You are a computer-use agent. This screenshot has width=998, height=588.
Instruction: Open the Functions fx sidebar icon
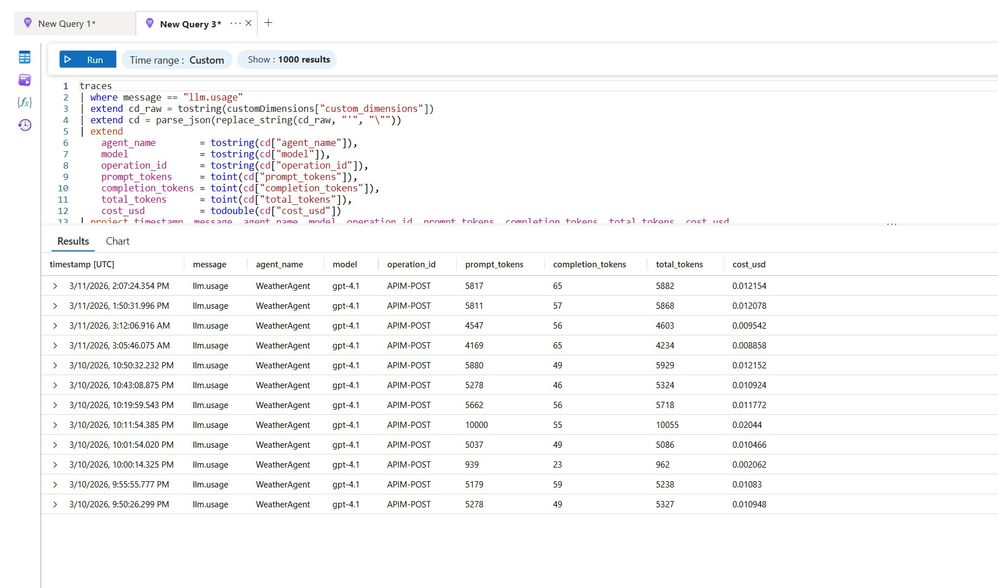point(25,102)
